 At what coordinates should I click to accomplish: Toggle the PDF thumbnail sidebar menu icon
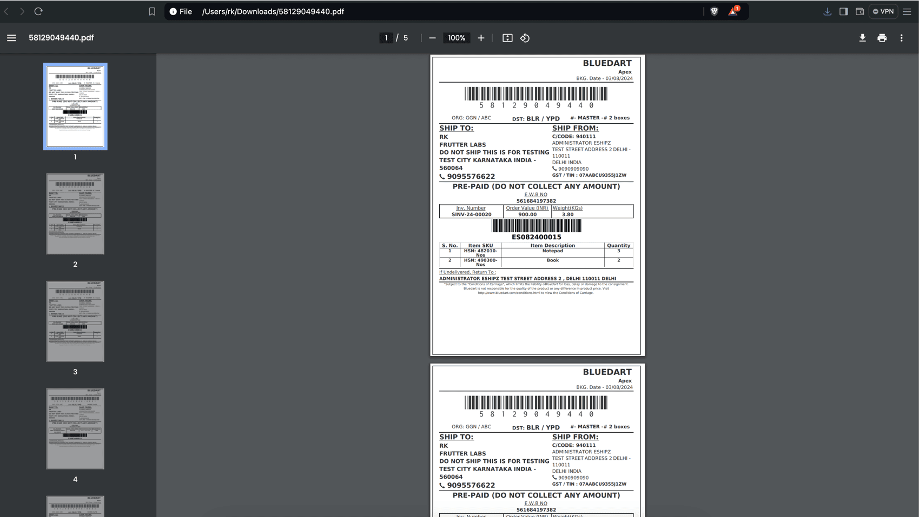11,38
